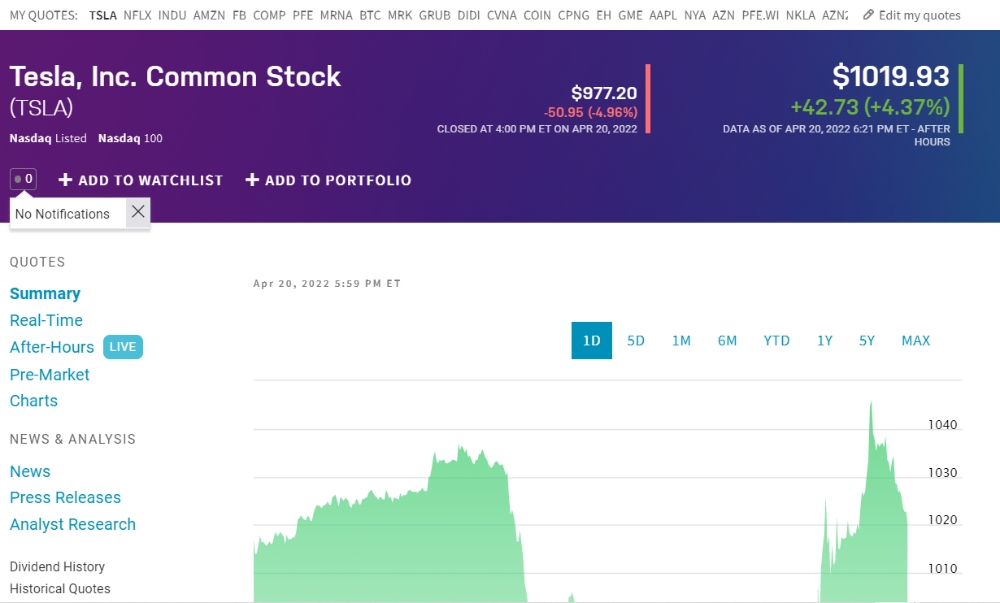Image resolution: width=1000 pixels, height=603 pixels.
Task: Open DIDI quote from My Quotes
Action: [469, 15]
